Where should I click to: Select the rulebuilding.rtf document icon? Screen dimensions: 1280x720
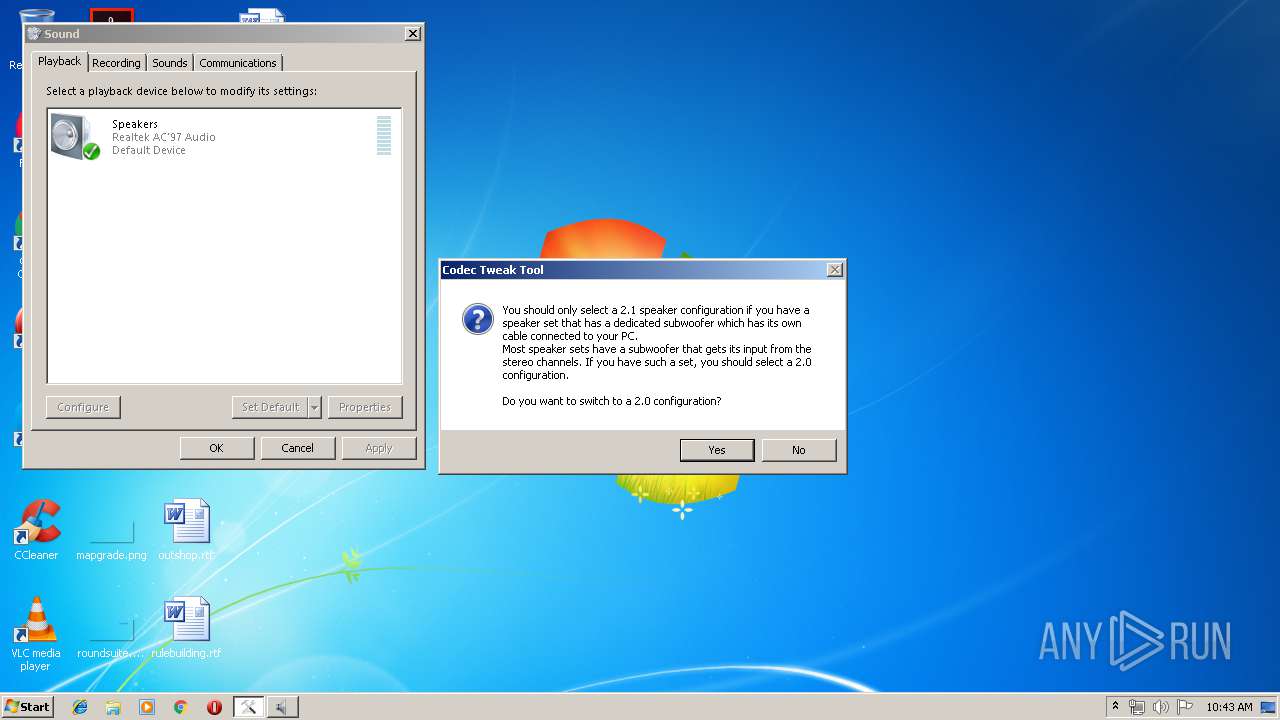click(x=187, y=628)
